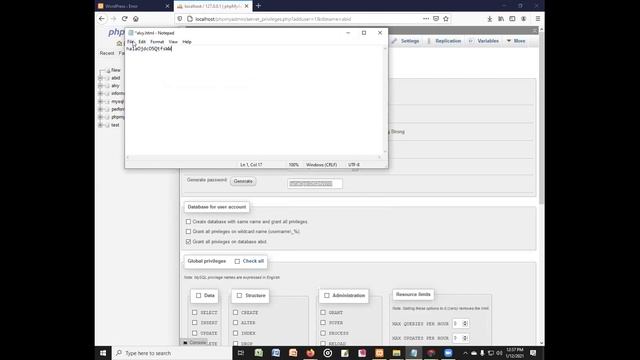Reload the page in Firefox

click(124, 19)
